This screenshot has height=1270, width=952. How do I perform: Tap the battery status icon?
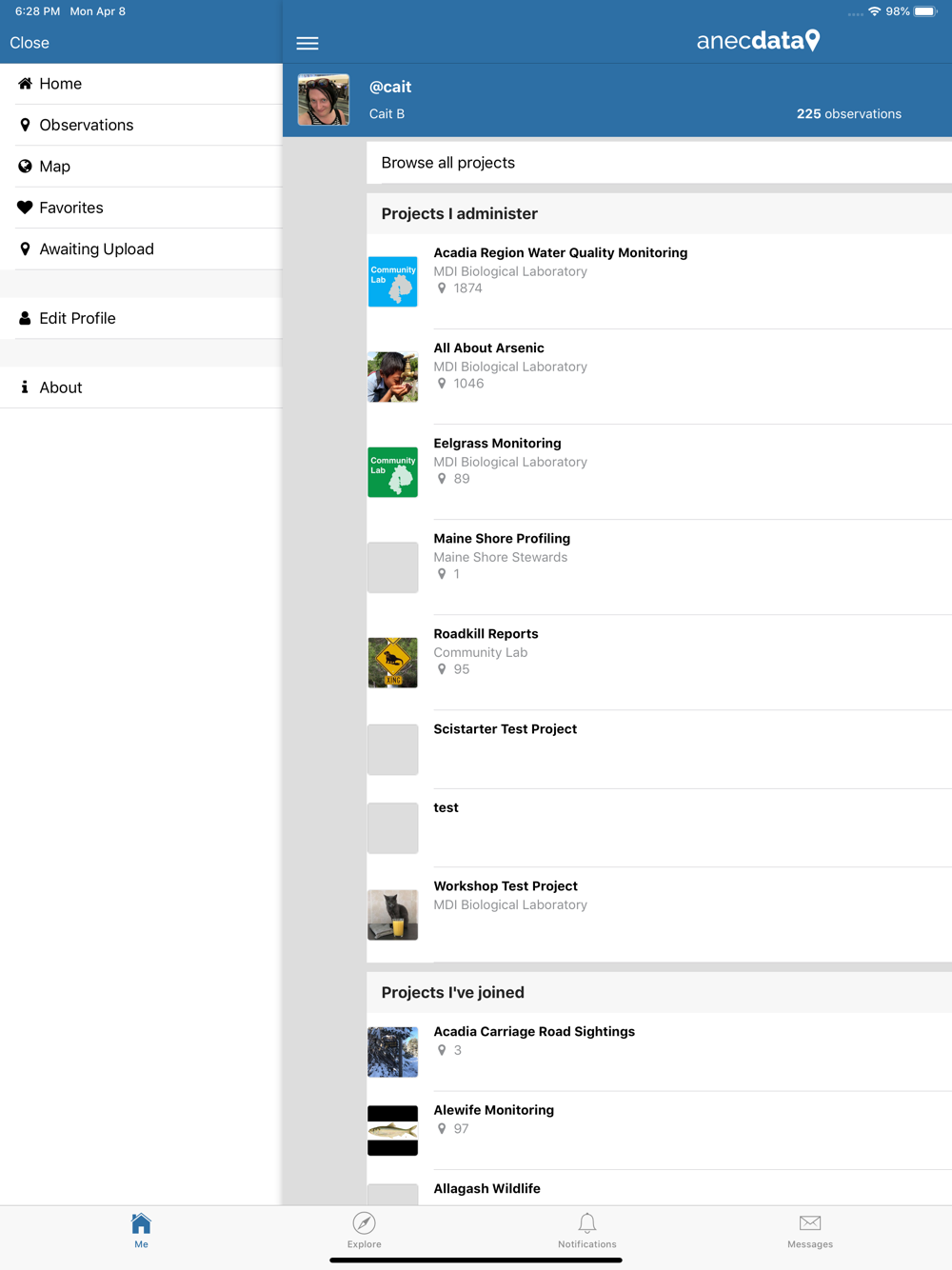point(925,11)
